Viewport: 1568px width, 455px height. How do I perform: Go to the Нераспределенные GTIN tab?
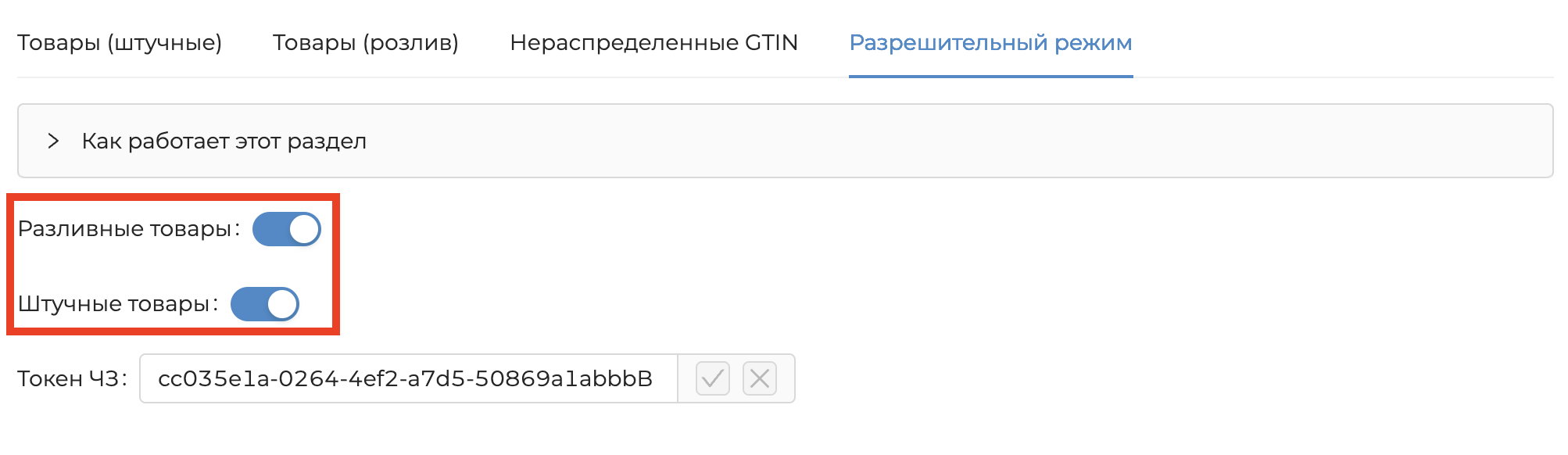(x=653, y=42)
